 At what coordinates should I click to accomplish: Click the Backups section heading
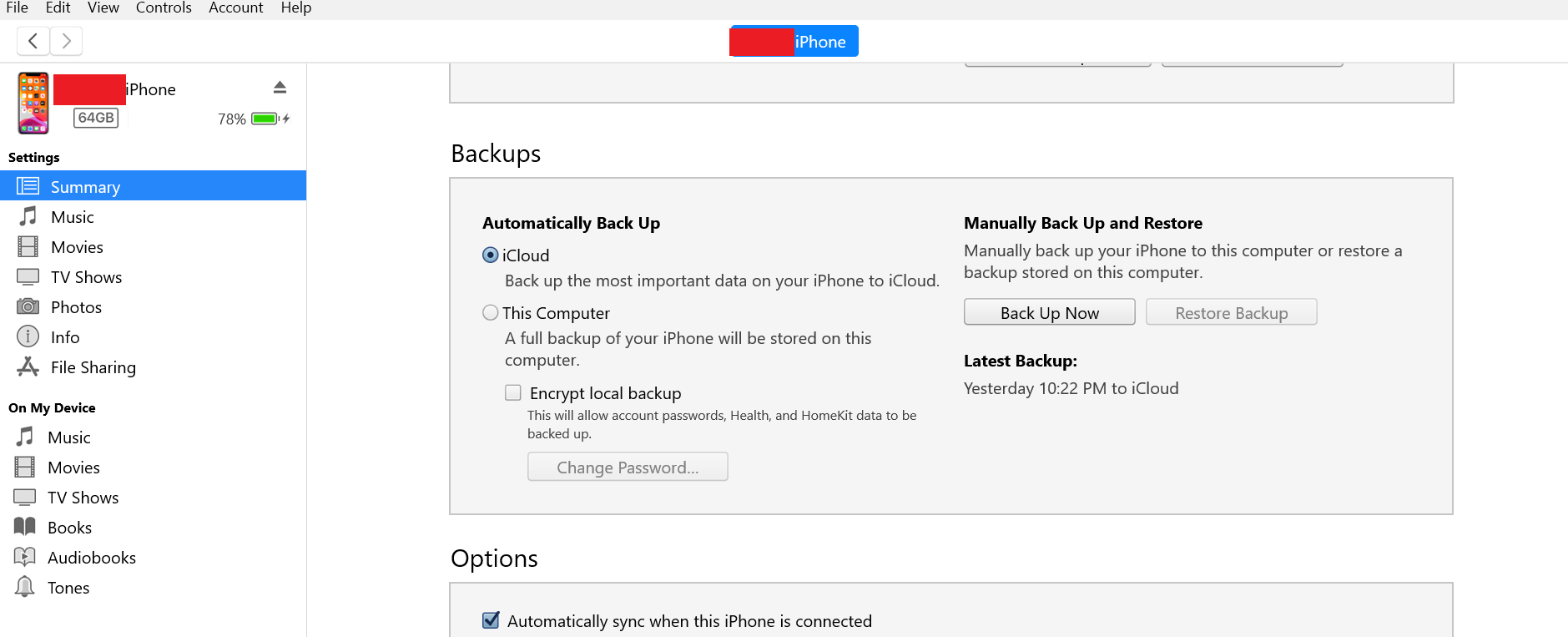496,154
